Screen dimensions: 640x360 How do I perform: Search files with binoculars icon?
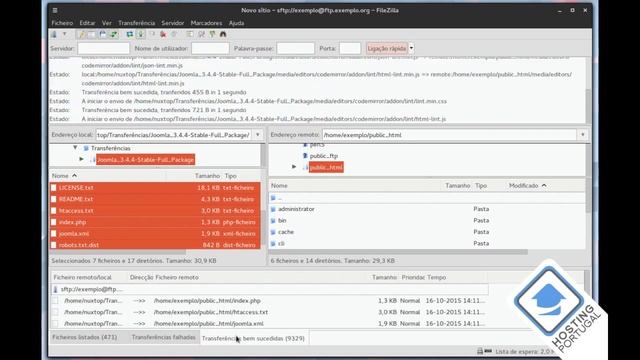pos(223,35)
